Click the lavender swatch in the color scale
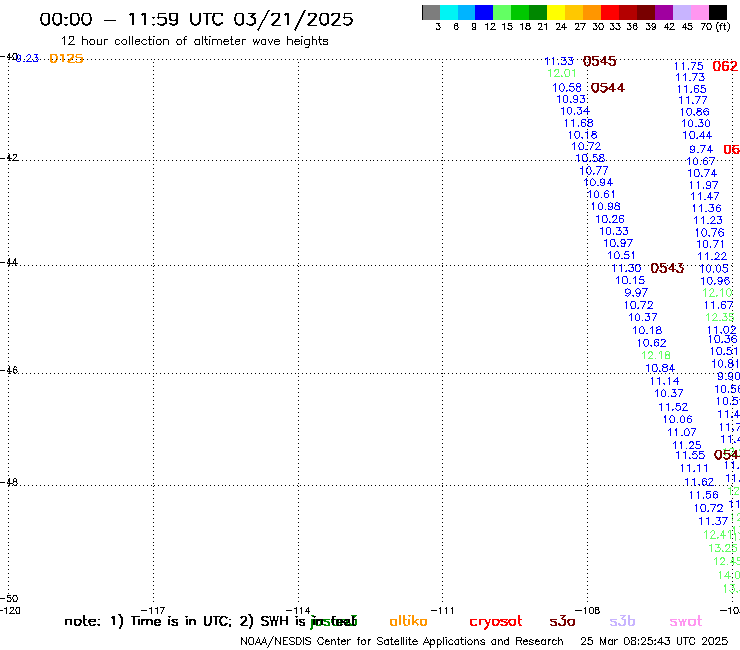This screenshot has height=650, width=740. (682, 12)
